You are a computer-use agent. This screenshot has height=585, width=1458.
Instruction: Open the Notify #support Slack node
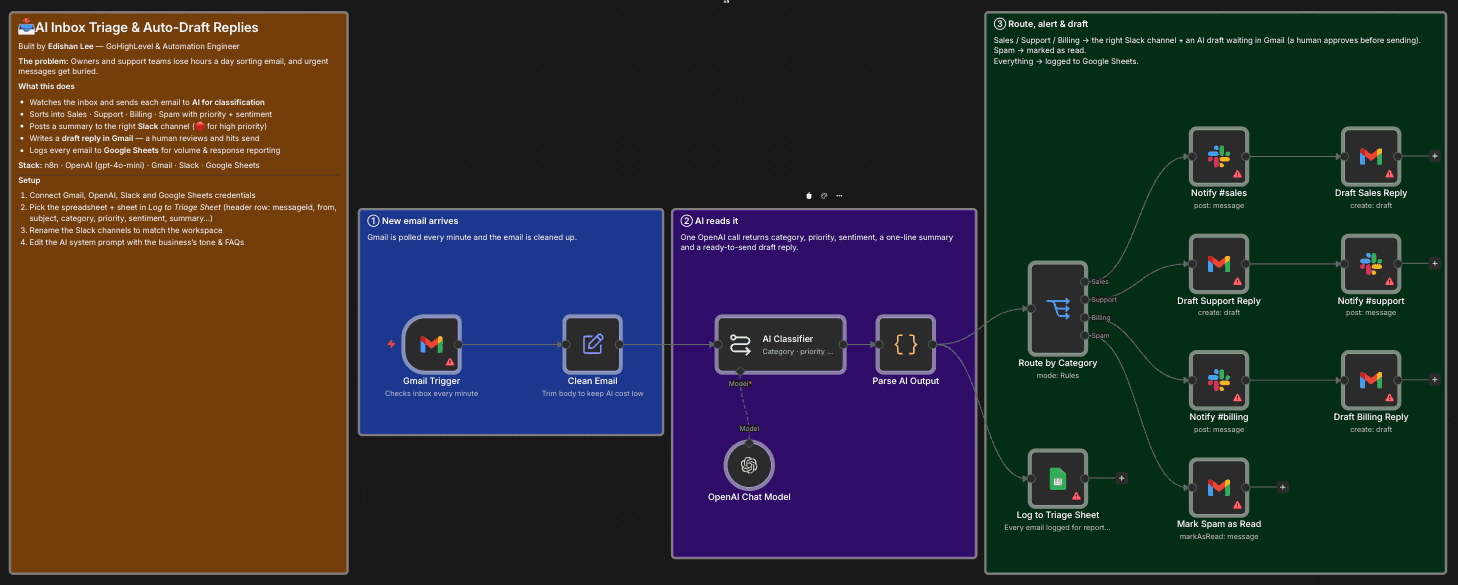[x=1370, y=264]
